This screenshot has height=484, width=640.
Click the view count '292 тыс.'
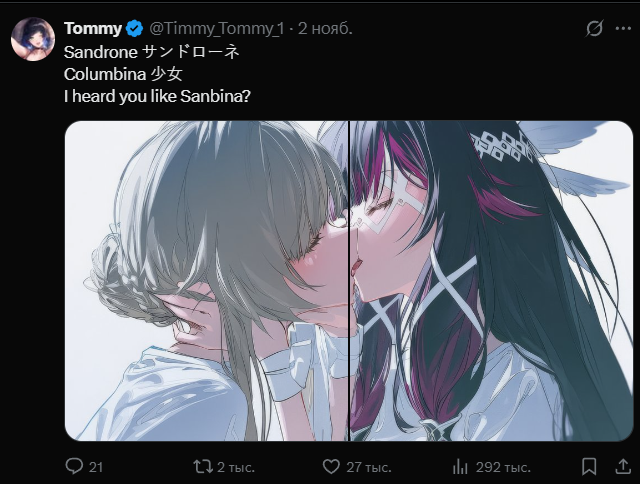pyautogui.click(x=503, y=467)
